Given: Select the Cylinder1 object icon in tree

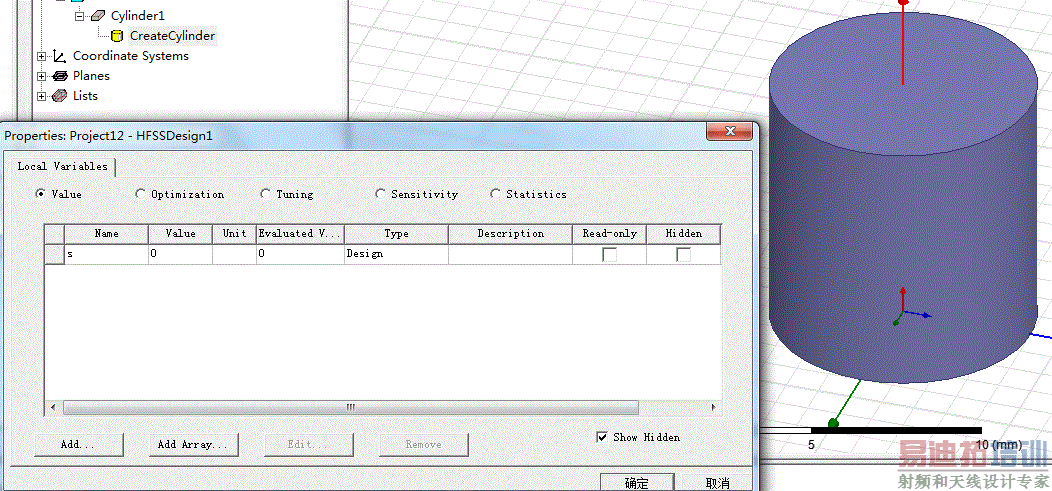Looking at the screenshot, I should click(x=99, y=15).
